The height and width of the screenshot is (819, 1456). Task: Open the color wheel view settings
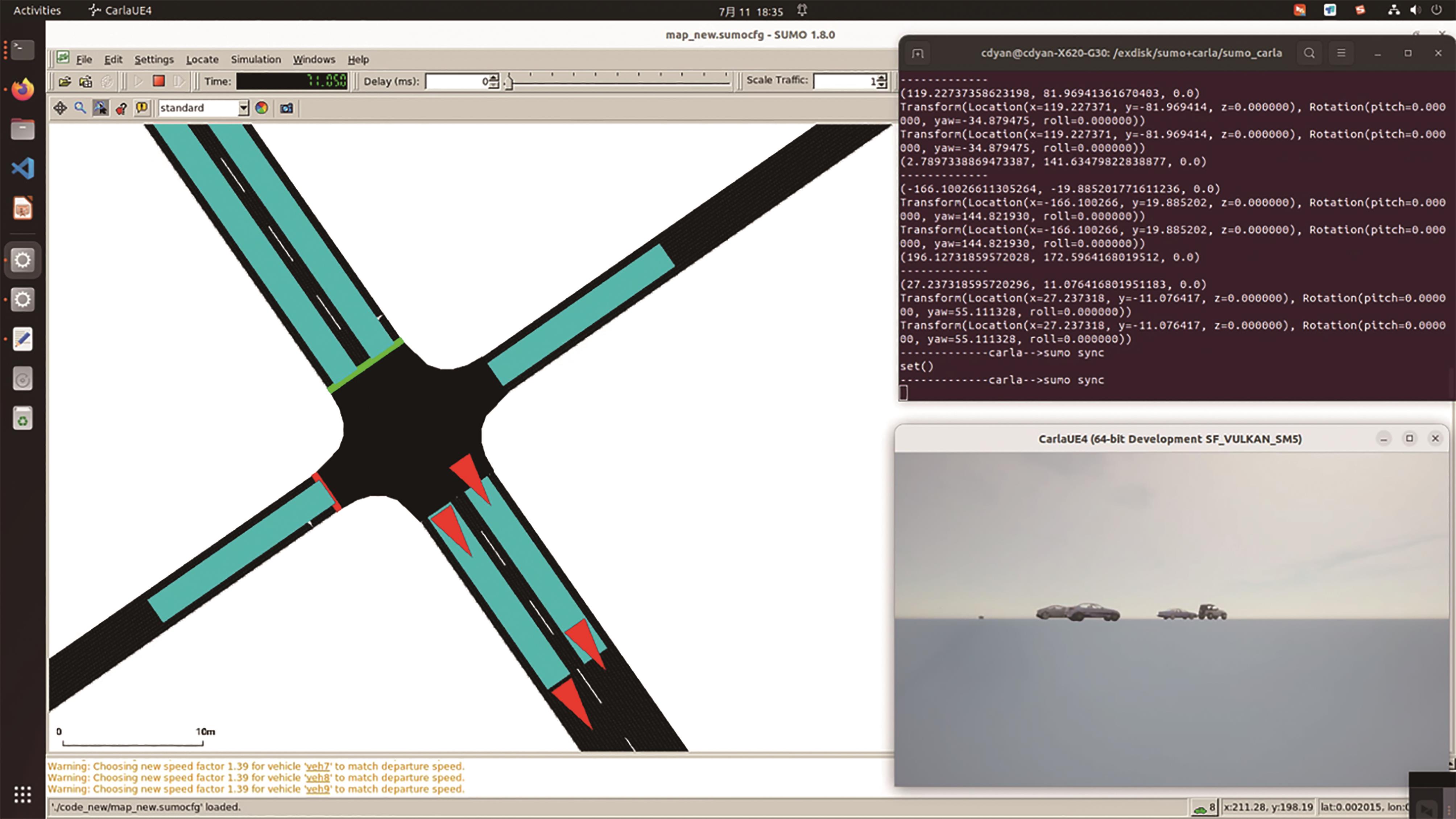pyautogui.click(x=261, y=108)
